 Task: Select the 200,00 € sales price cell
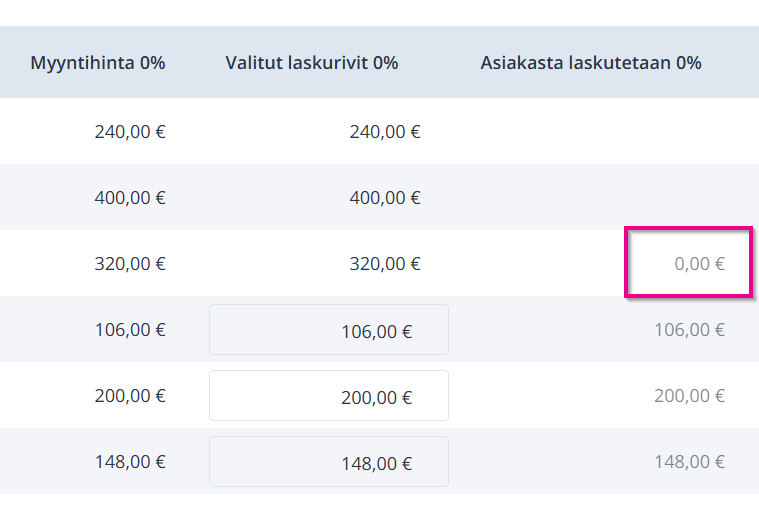pyautogui.click(x=130, y=396)
